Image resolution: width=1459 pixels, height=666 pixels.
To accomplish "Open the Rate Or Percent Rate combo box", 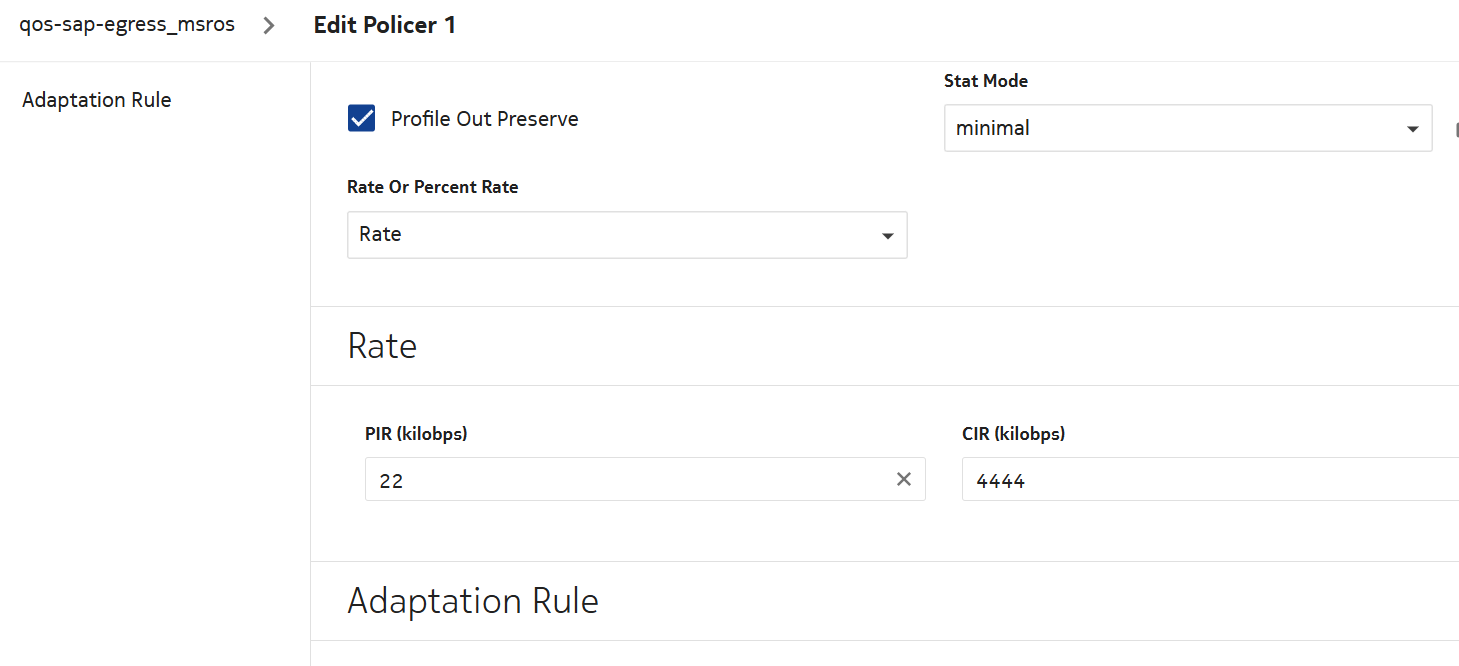I will [x=610, y=235].
